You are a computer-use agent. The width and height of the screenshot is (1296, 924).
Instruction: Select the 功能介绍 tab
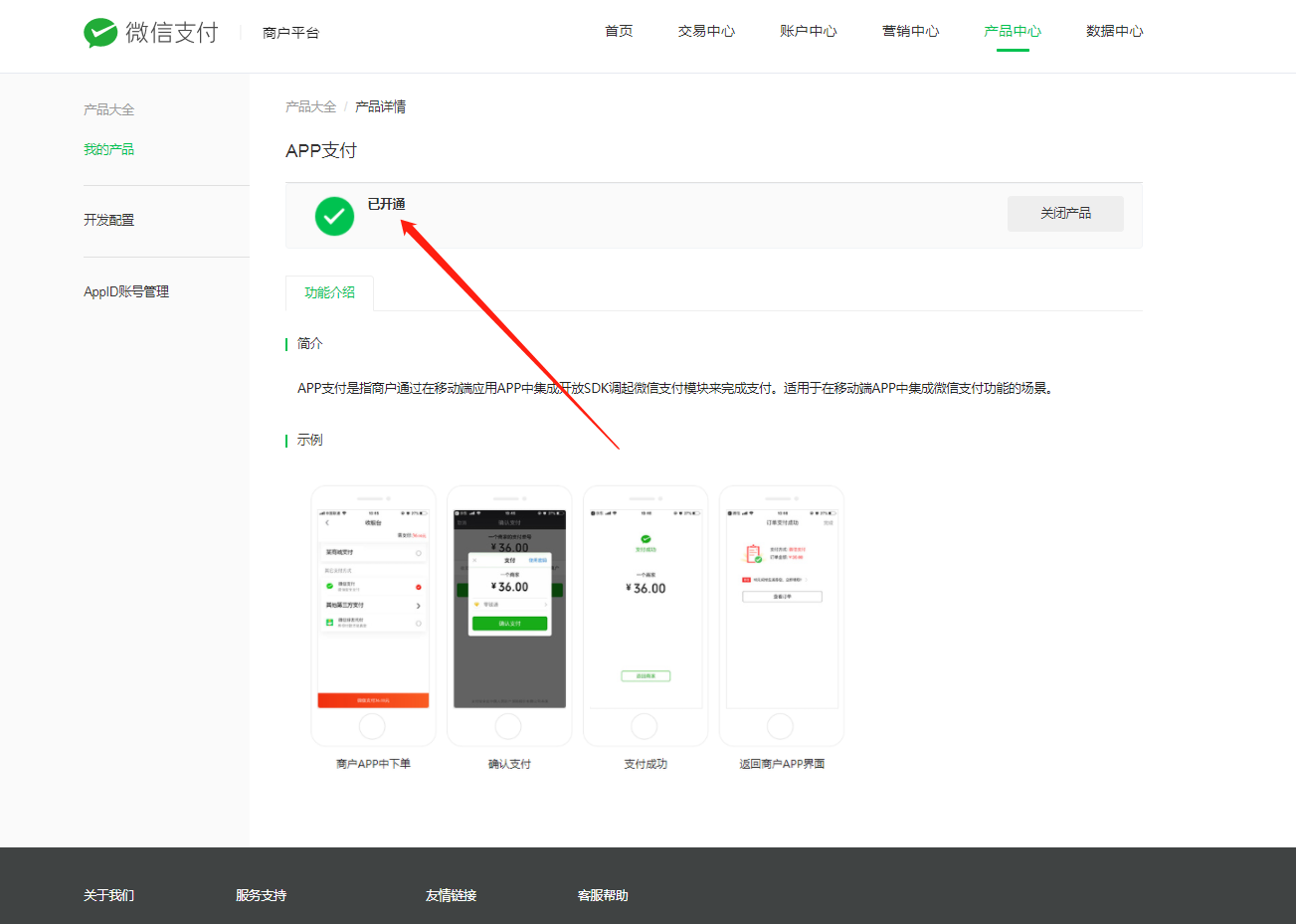[329, 292]
